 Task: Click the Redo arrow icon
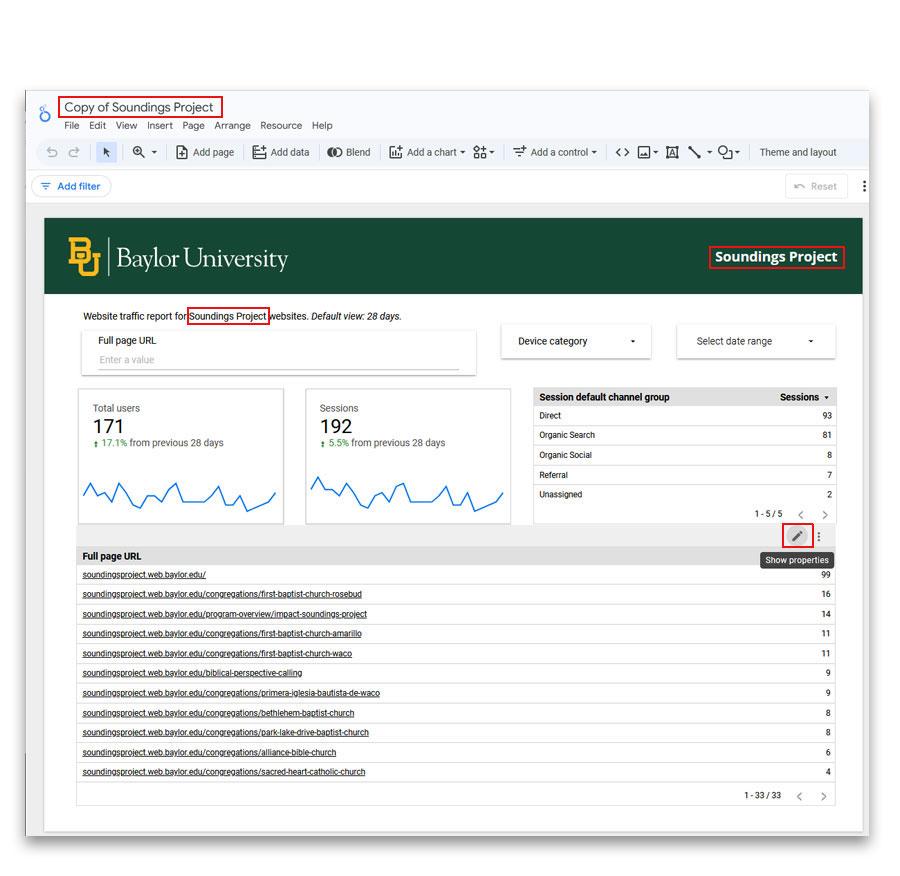(74, 152)
